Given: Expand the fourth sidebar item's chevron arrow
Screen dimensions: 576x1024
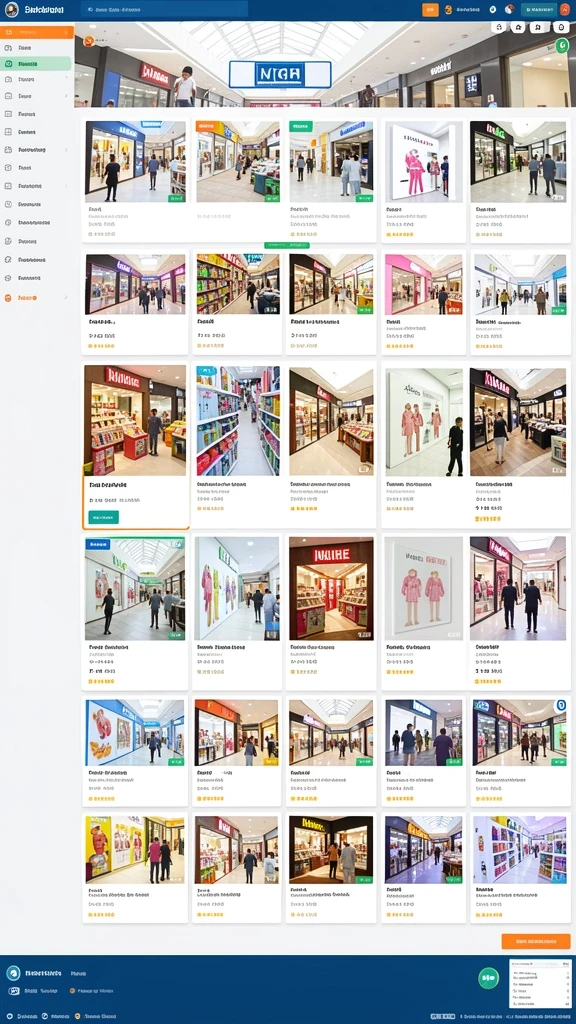Looking at the screenshot, I should click(66, 79).
